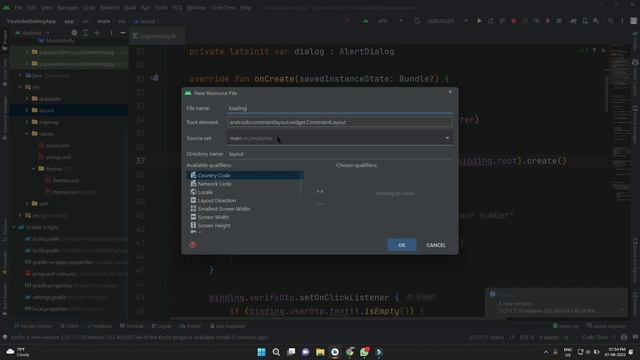Click CANCEL in New Resource File dialog
640x360 pixels.
[x=436, y=245]
